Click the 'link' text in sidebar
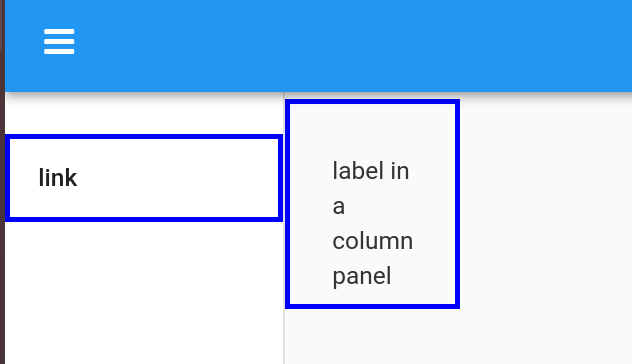 pos(58,178)
